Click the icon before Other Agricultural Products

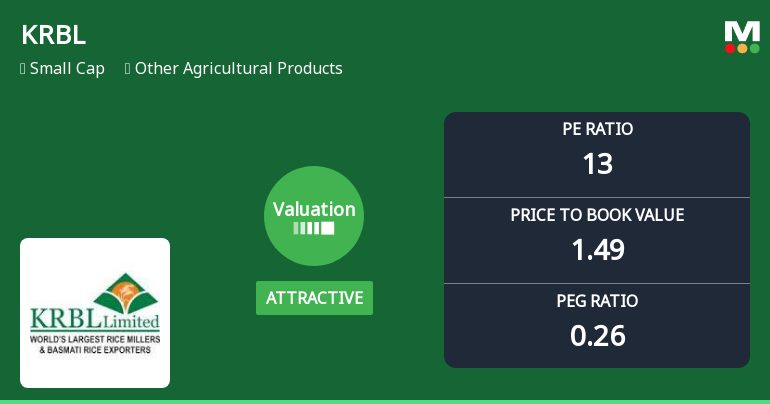128,69
